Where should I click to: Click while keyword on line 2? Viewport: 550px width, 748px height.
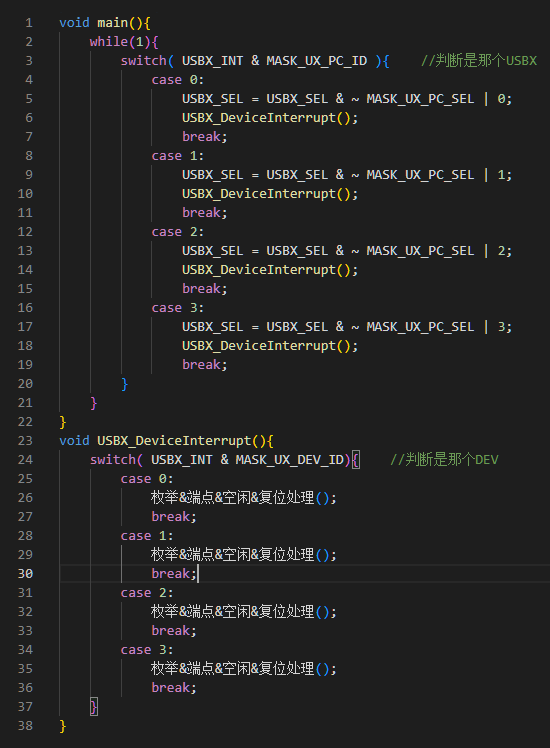click(x=109, y=42)
